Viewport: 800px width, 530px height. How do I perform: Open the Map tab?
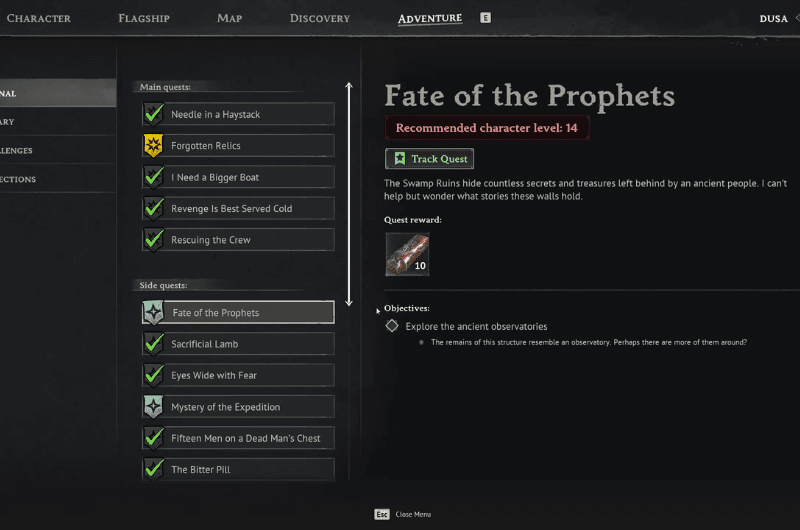click(229, 18)
